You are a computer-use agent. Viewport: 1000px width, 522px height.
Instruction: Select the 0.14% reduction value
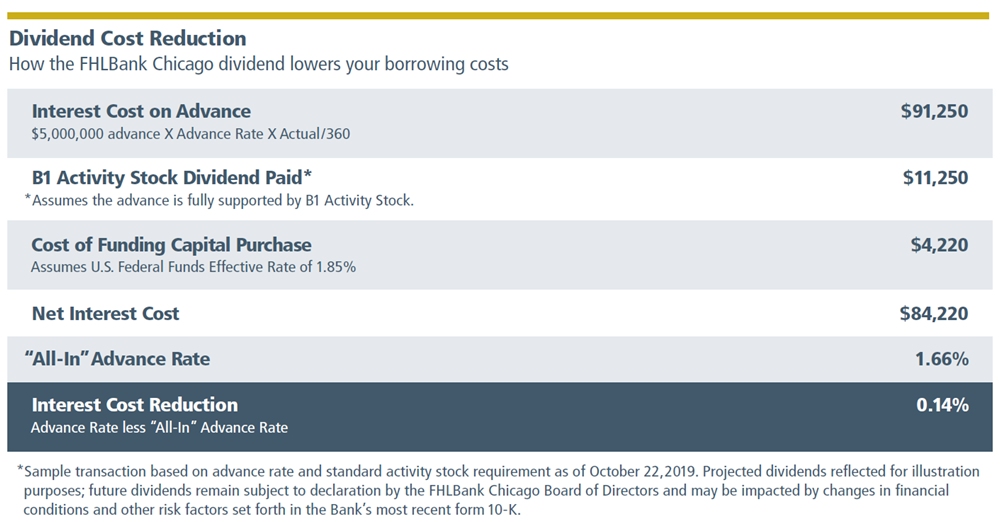pyautogui.click(x=943, y=405)
